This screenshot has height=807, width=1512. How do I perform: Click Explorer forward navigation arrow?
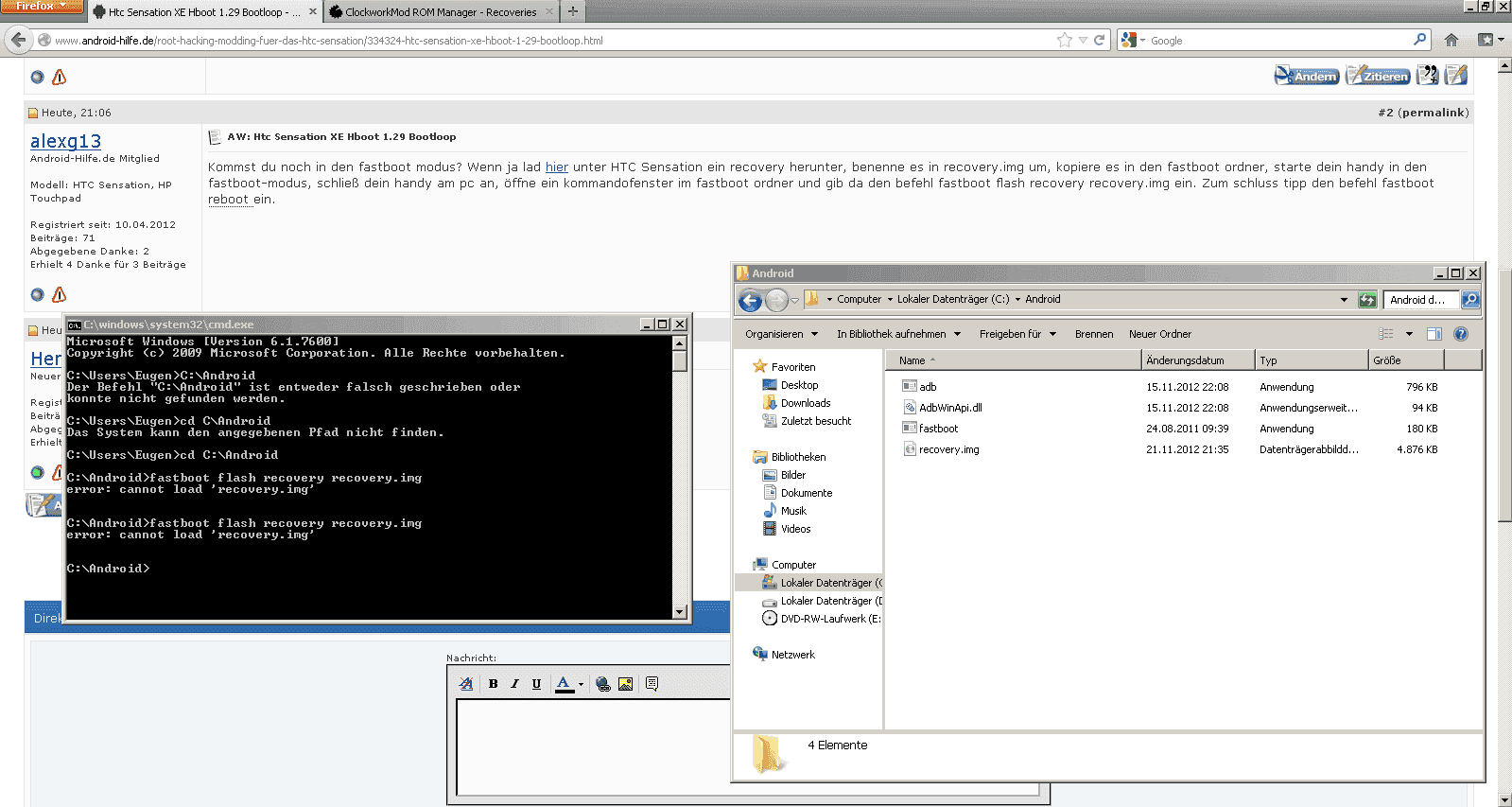pos(776,300)
